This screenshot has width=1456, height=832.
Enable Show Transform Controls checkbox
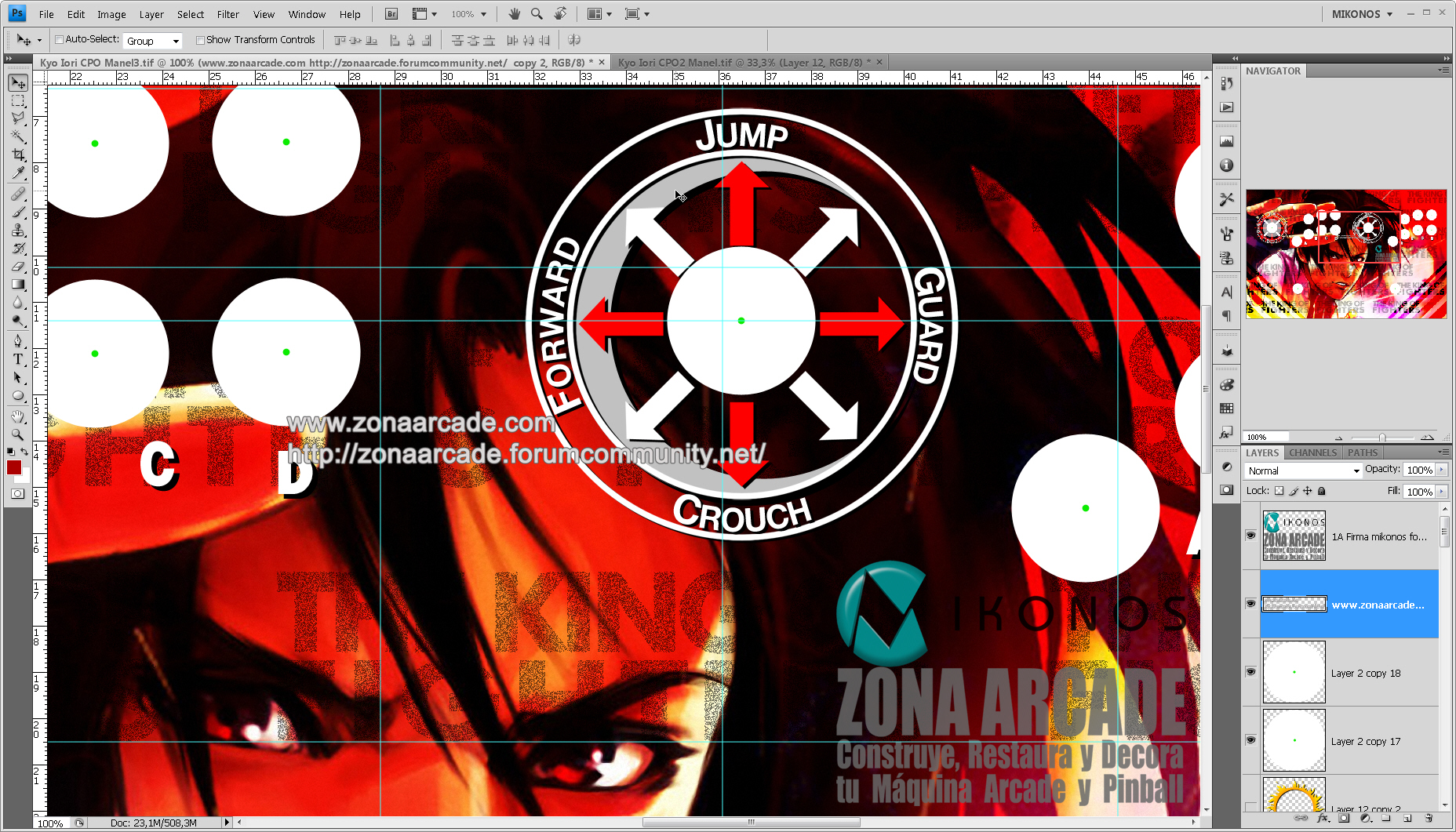pos(200,40)
